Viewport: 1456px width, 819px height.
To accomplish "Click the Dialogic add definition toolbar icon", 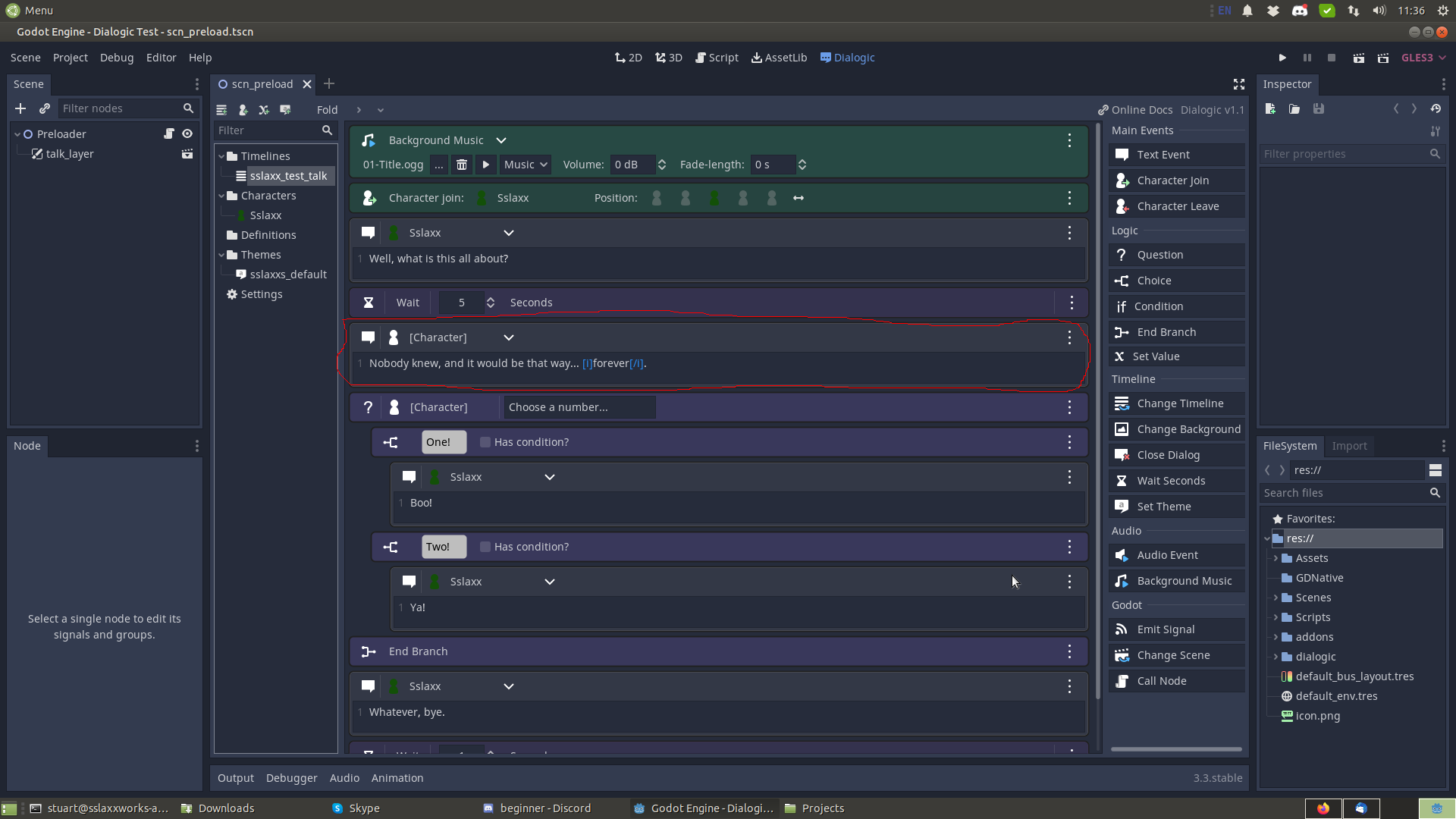I will click(x=264, y=110).
